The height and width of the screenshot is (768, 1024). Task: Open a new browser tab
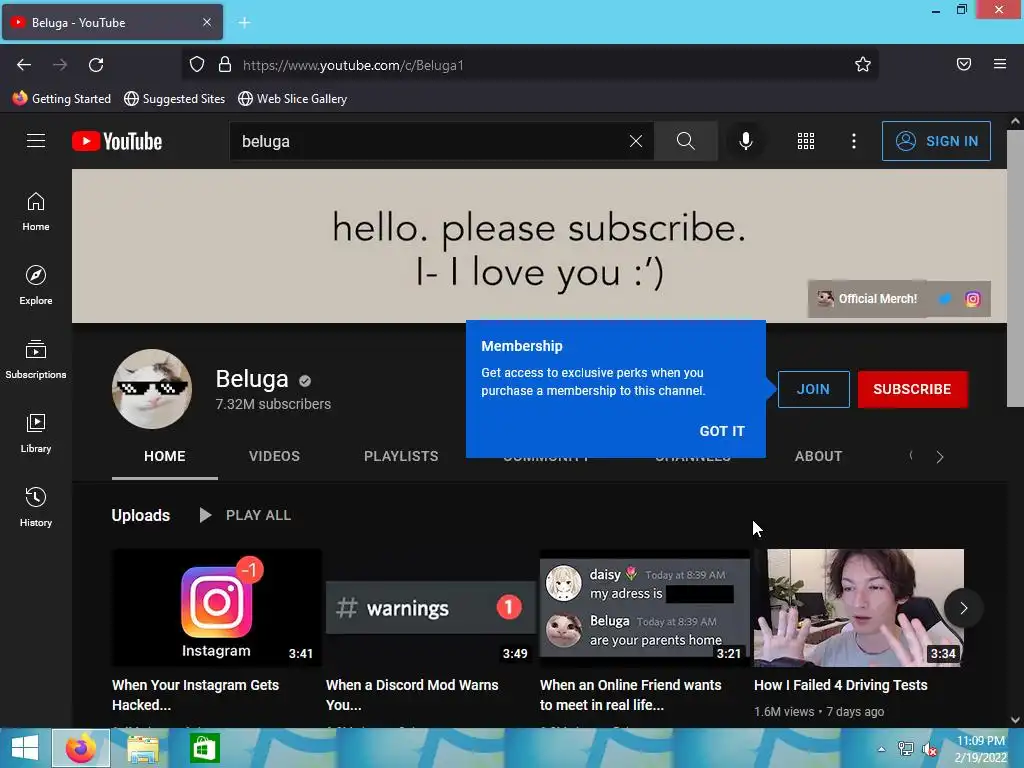(x=244, y=23)
